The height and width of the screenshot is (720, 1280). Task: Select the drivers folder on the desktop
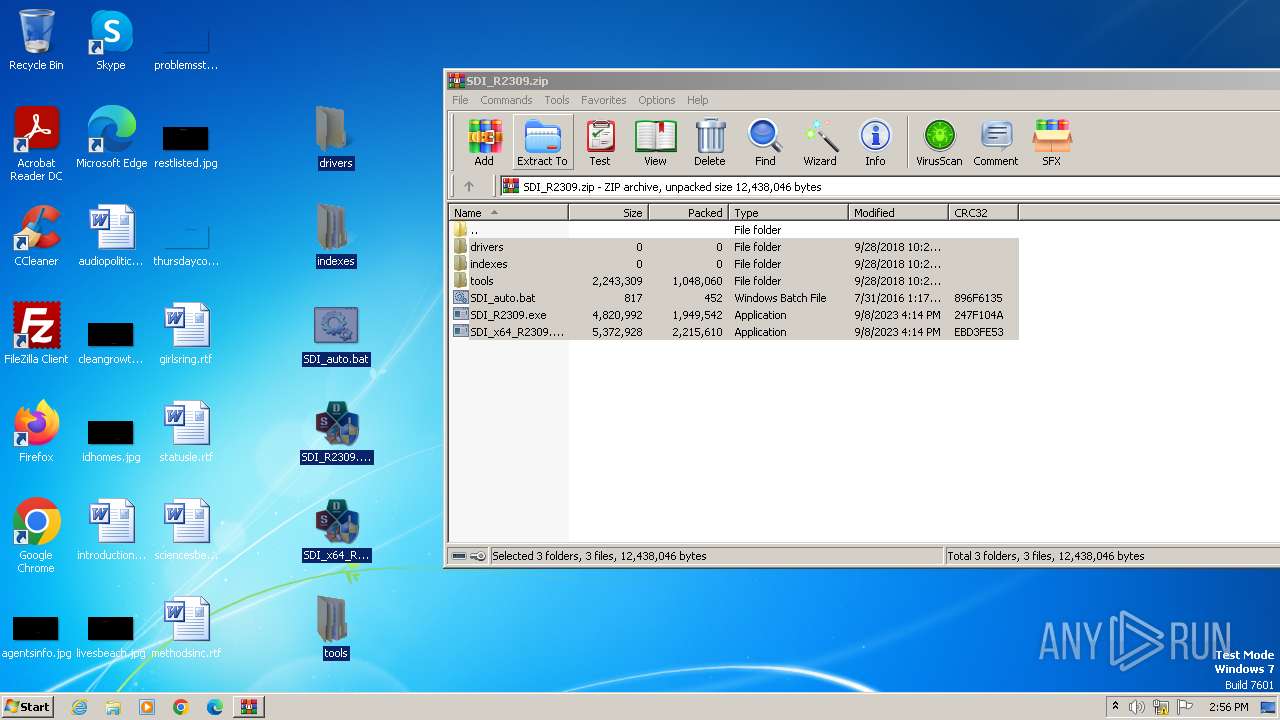[335, 138]
